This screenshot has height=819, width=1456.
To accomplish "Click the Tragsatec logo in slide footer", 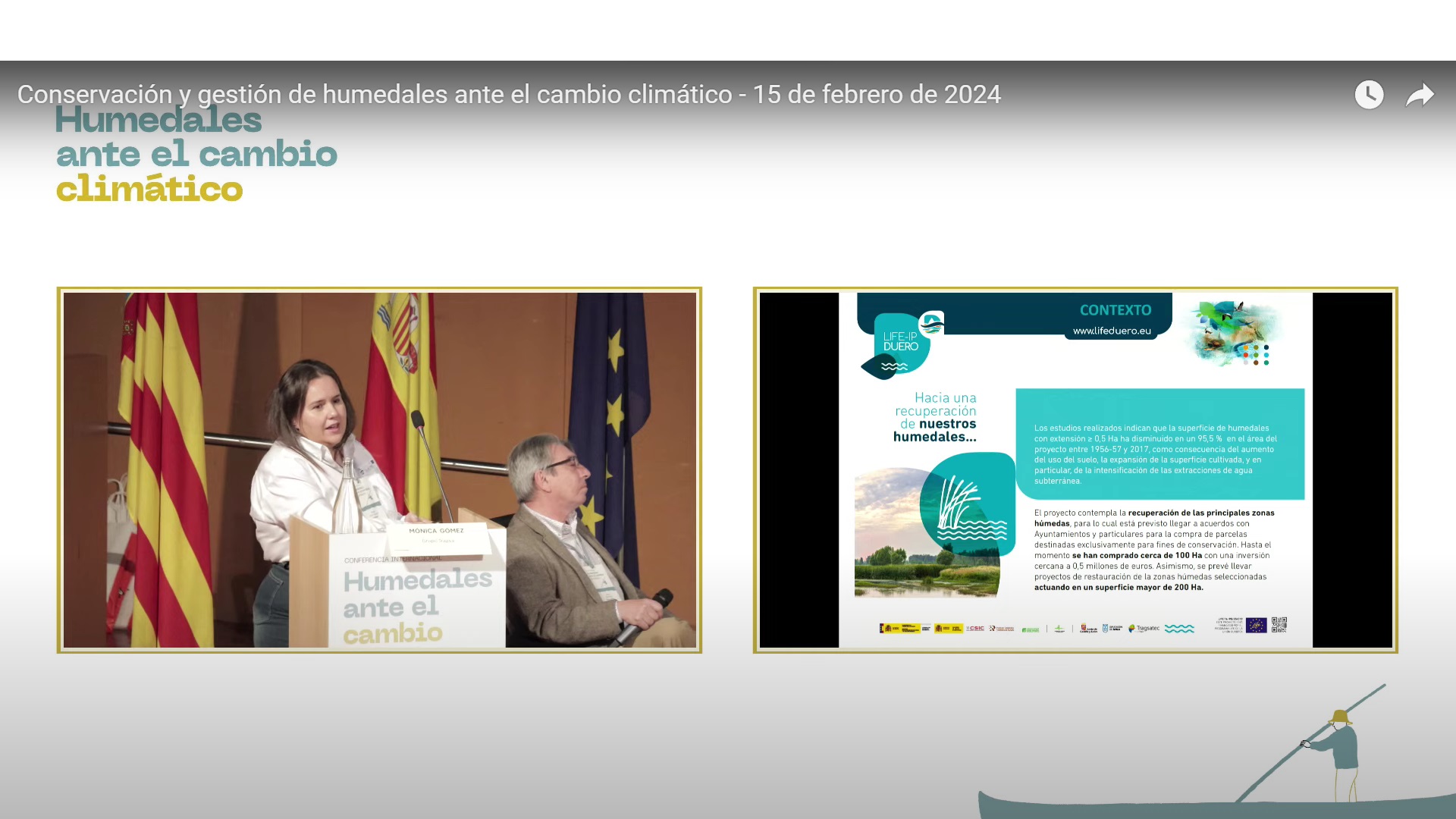I will pos(1144,629).
